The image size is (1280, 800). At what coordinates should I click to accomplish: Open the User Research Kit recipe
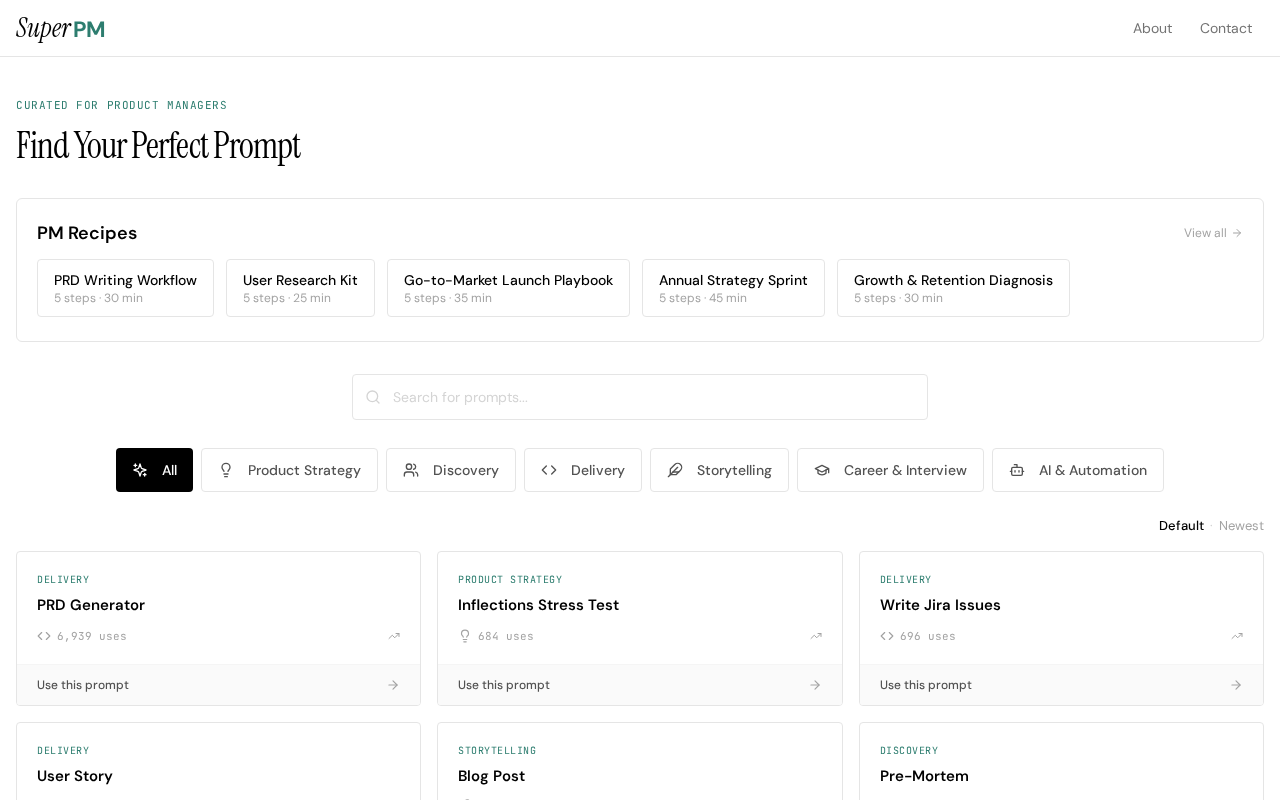click(x=300, y=288)
